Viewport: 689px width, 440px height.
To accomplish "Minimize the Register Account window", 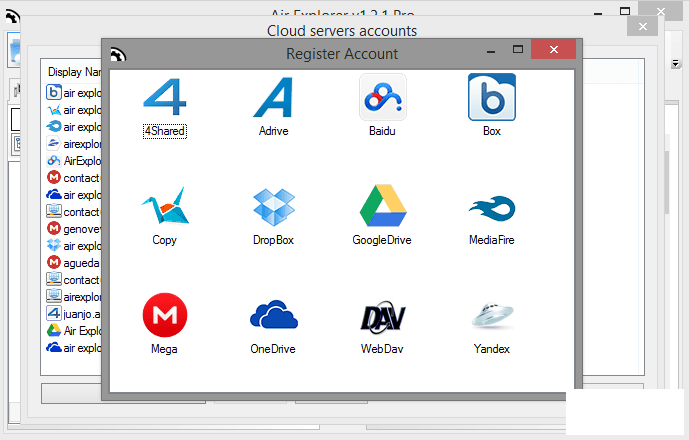I will [491, 51].
